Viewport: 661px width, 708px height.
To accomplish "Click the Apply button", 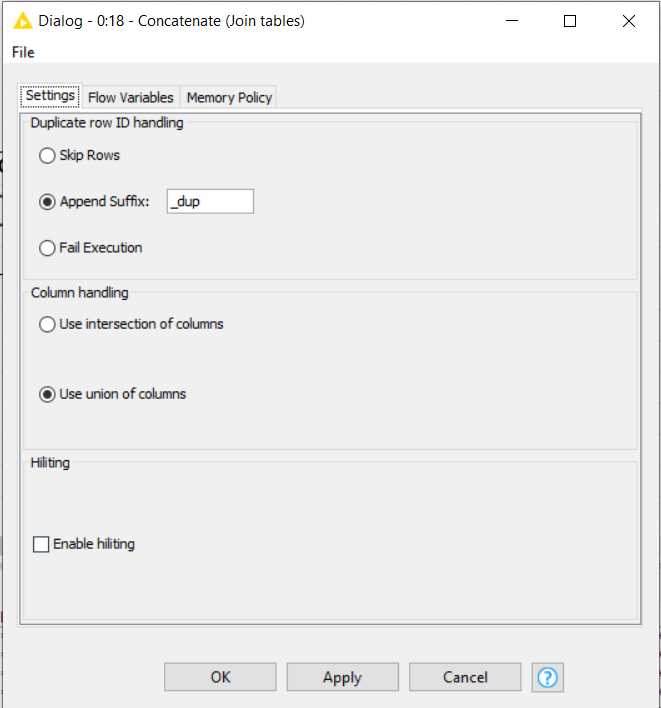I will tap(342, 677).
